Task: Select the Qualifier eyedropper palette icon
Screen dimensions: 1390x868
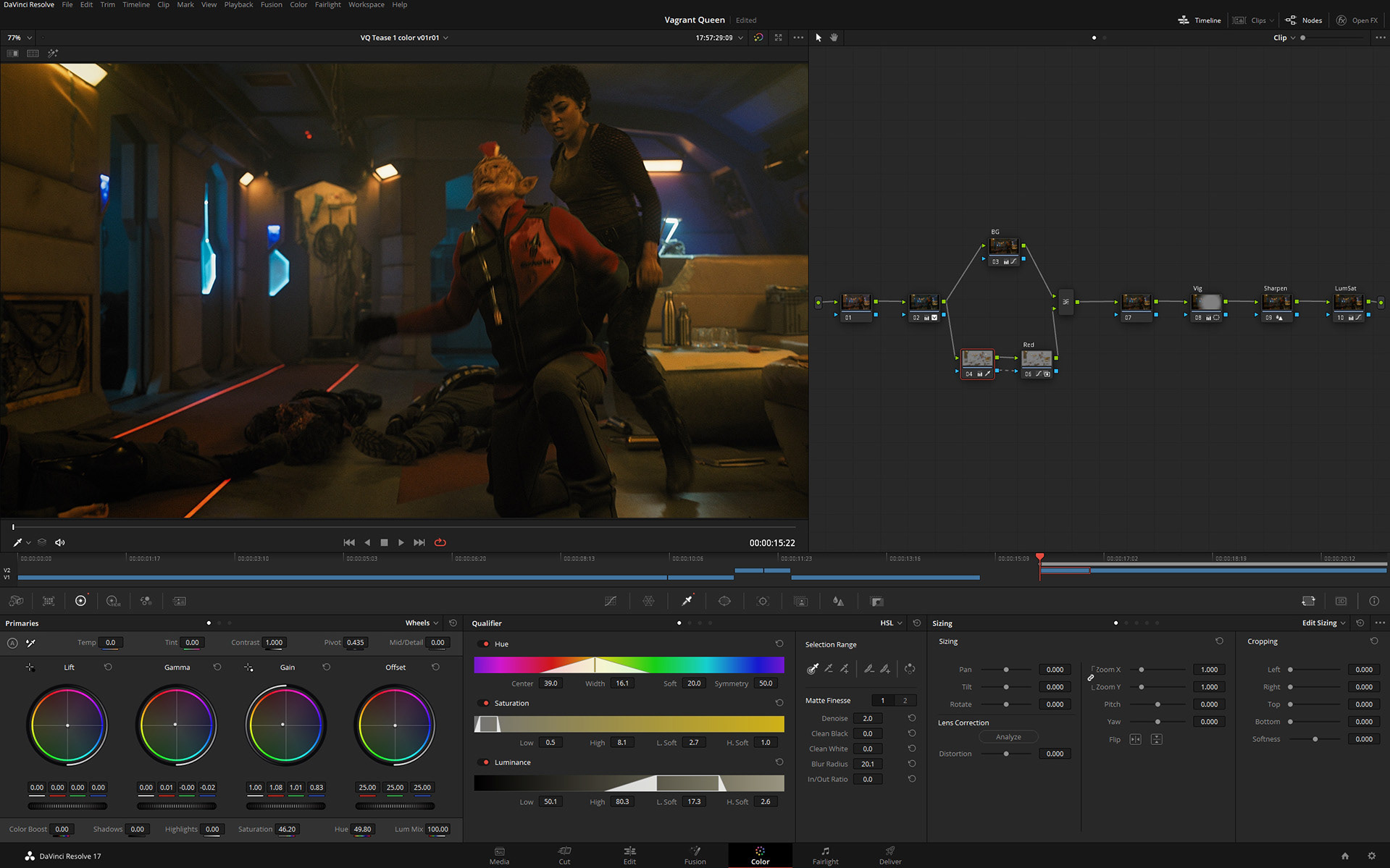Action: coord(687,601)
